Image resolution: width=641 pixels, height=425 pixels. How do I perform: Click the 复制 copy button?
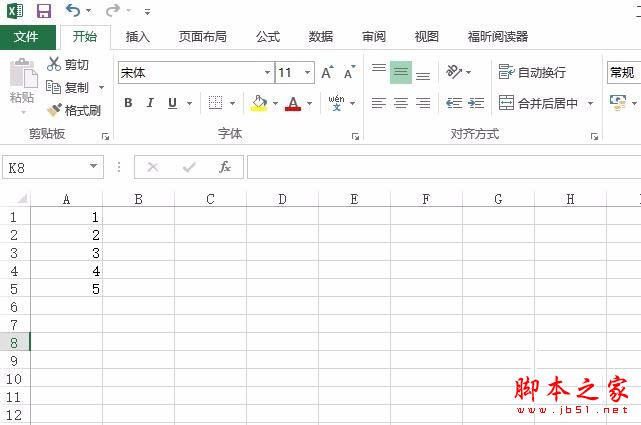coord(67,87)
